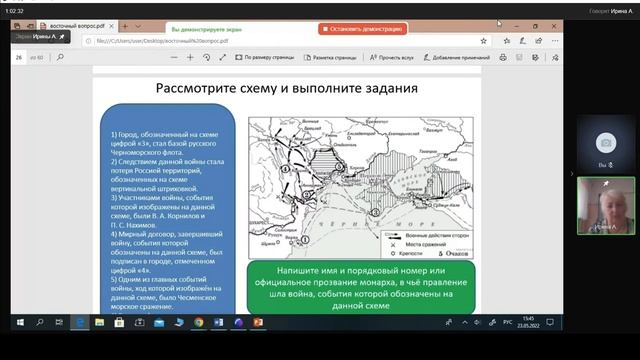Expand the tab preview chevron
This screenshot has height=360, width=640.
[x=138, y=26]
